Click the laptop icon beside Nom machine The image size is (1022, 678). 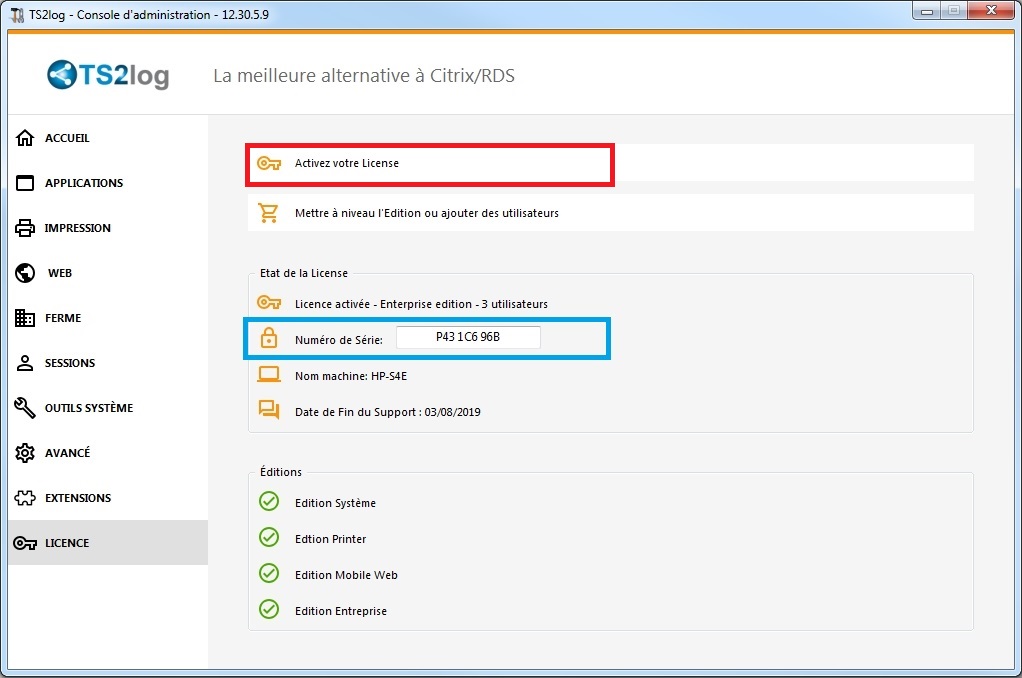[269, 374]
